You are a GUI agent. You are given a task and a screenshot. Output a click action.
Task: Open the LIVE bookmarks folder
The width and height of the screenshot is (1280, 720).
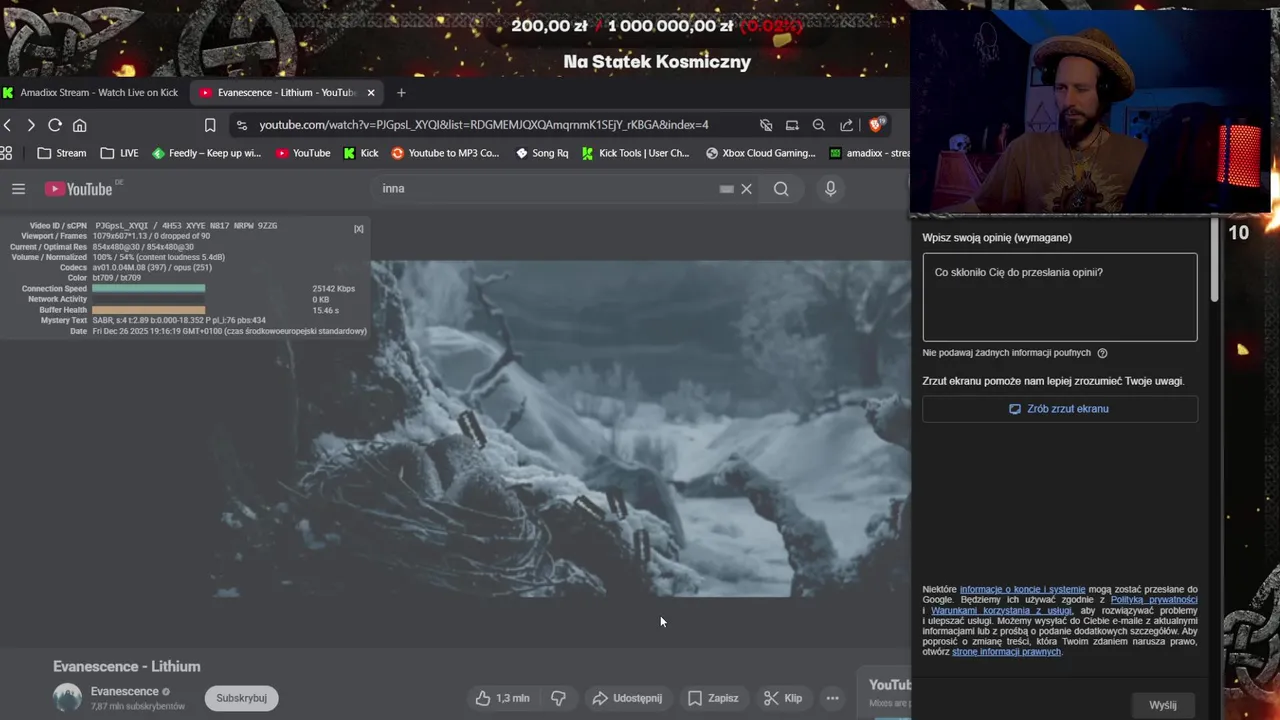click(119, 153)
